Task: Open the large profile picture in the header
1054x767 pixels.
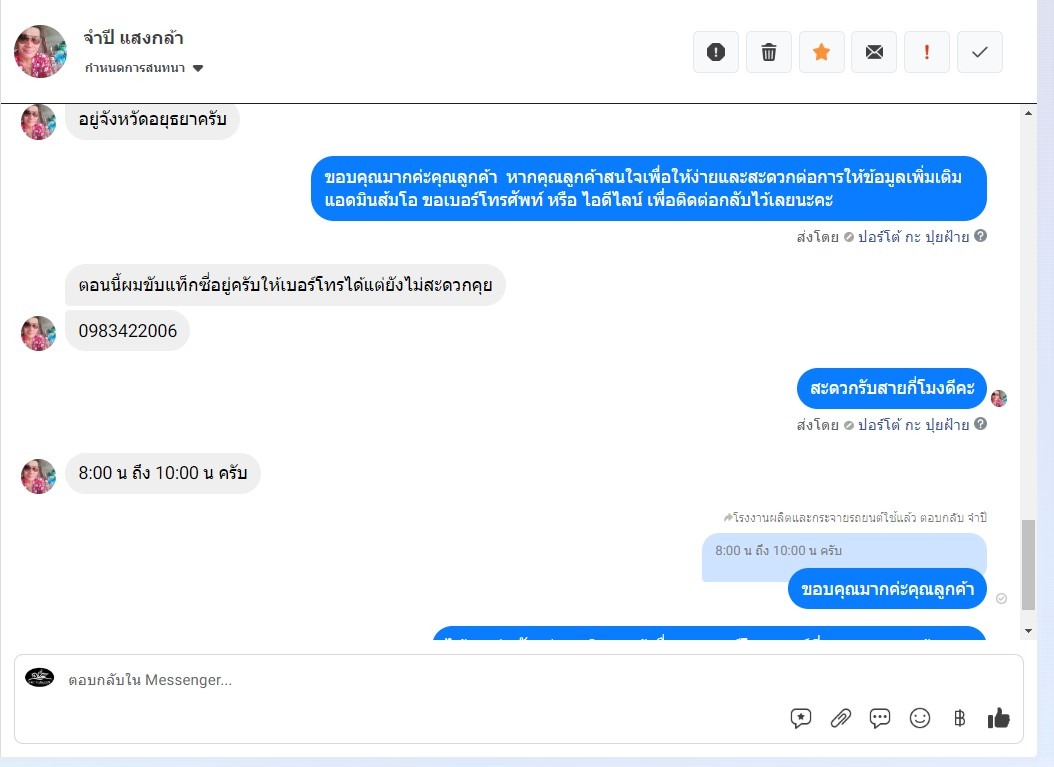Action: [40, 52]
